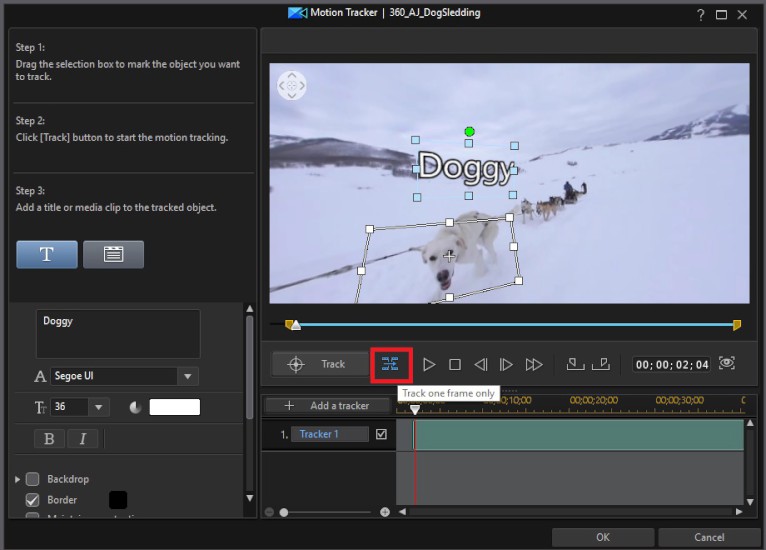Uncheck the Tracker 1 checkbox
Viewport: 766px width, 550px height.
(x=382, y=434)
